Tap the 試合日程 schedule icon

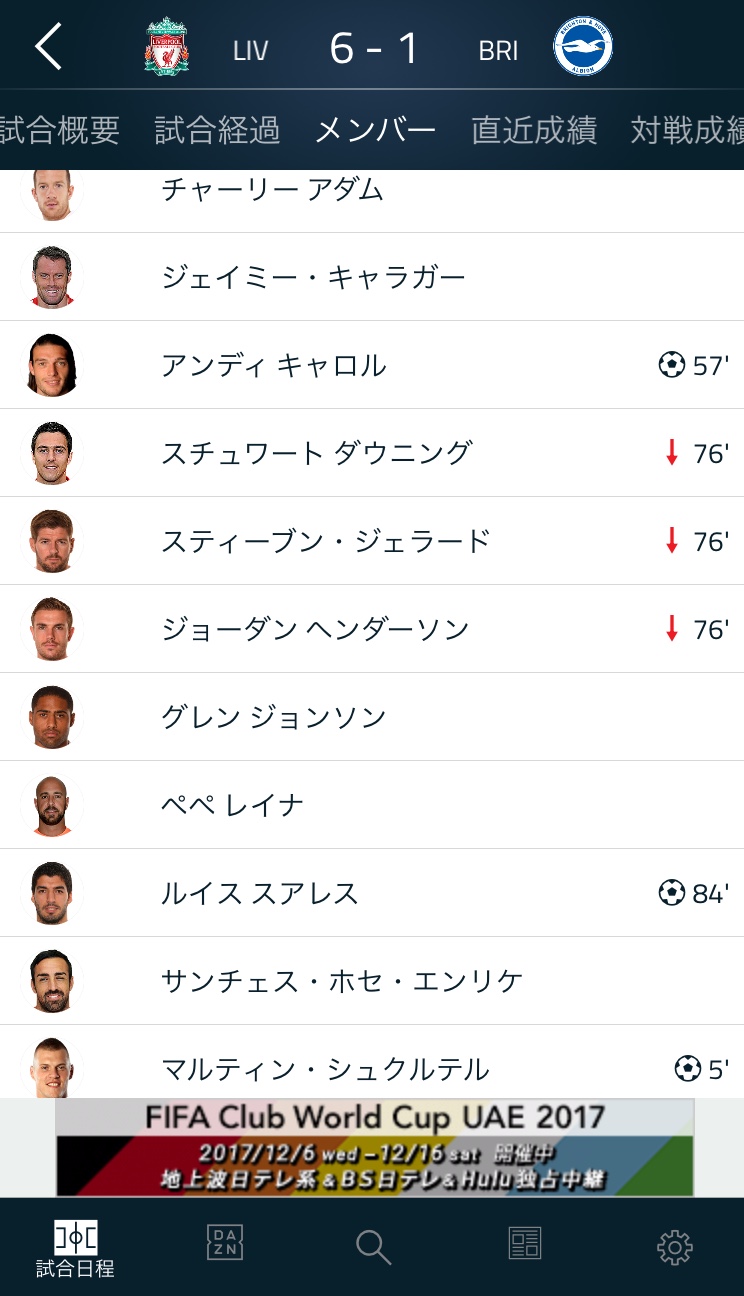(x=75, y=1248)
